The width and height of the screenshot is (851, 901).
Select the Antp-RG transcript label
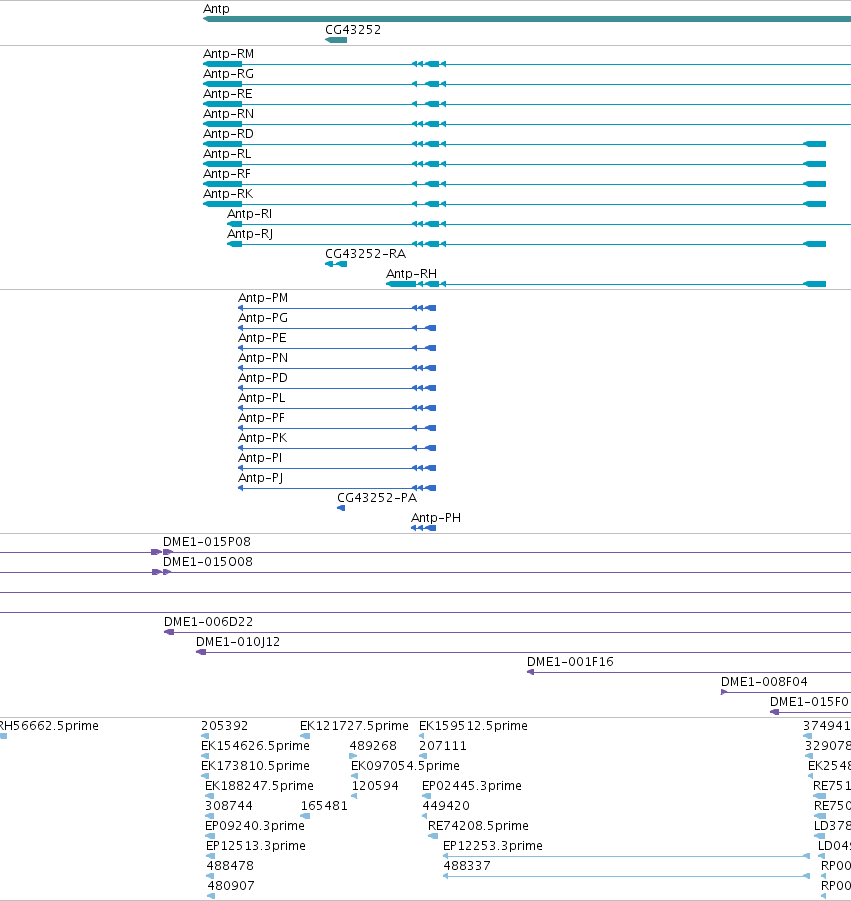pos(228,74)
